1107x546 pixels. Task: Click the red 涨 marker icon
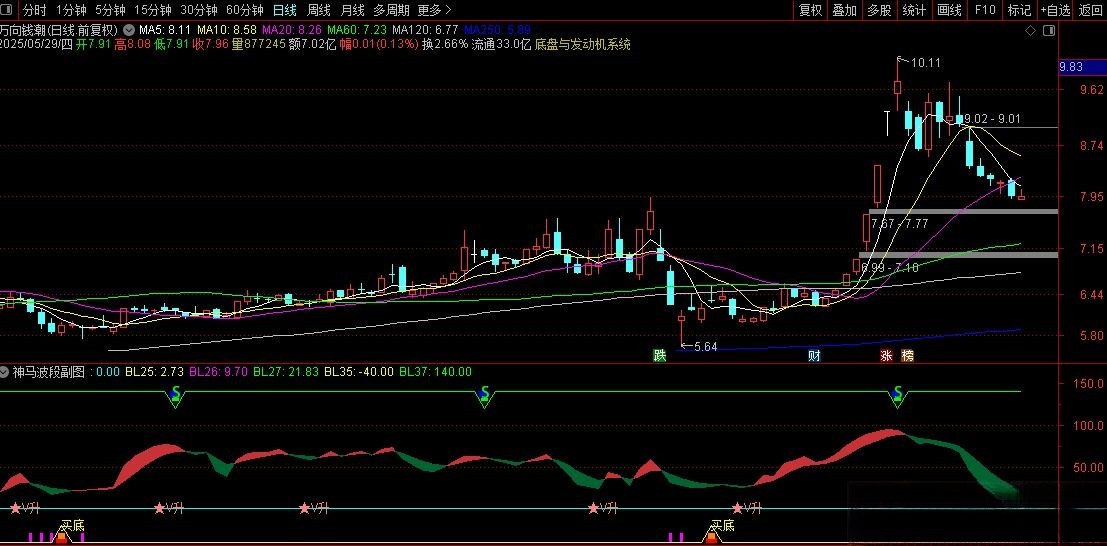[886, 355]
